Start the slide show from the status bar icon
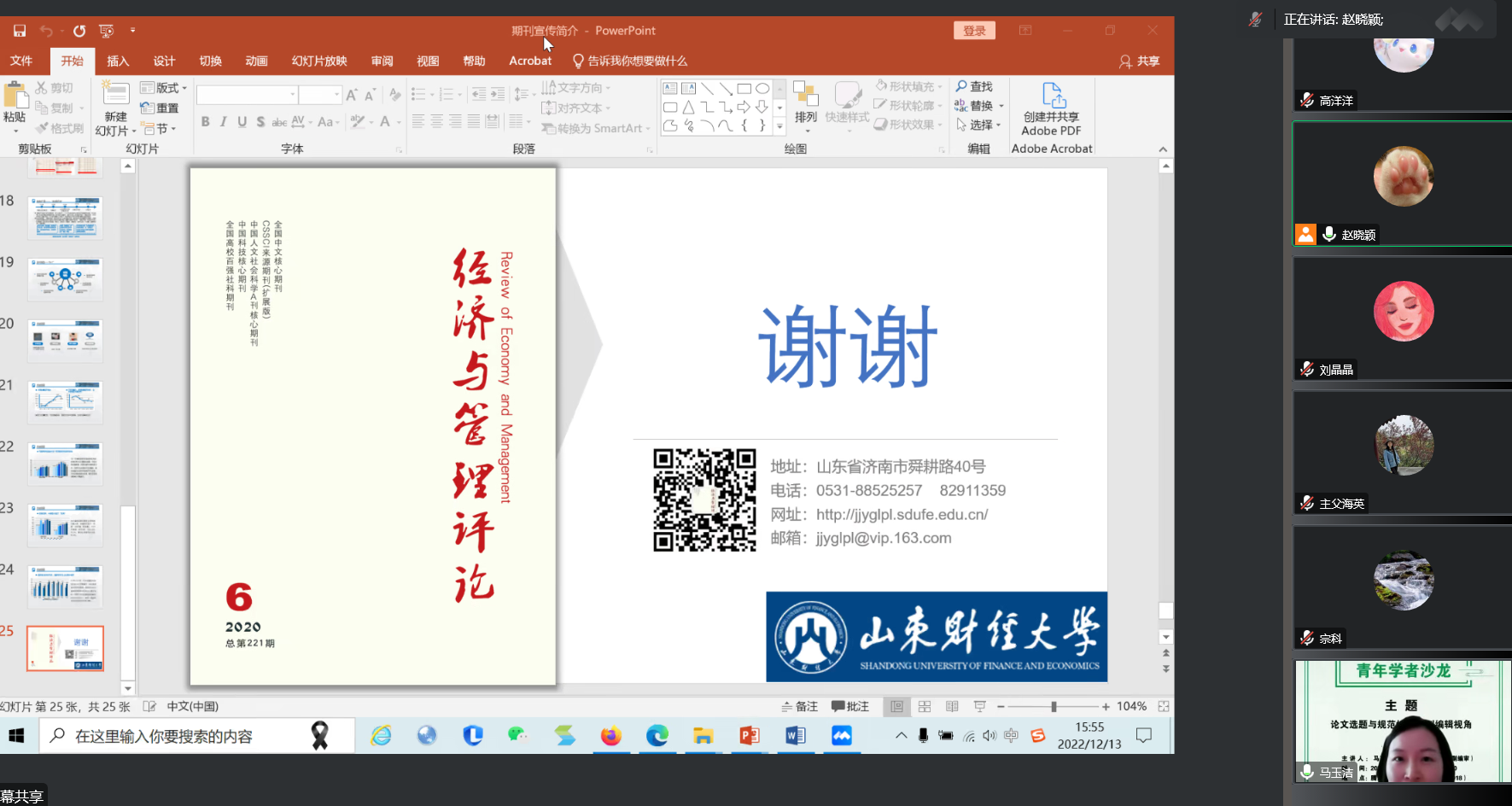This screenshot has width=1512, height=806. 979,707
